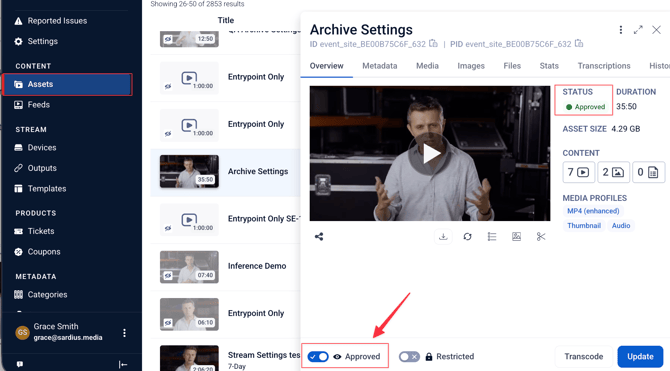The image size is (670, 371).
Task: Click the thumbnail showing 2:06:20 duration
Action: coord(189,358)
